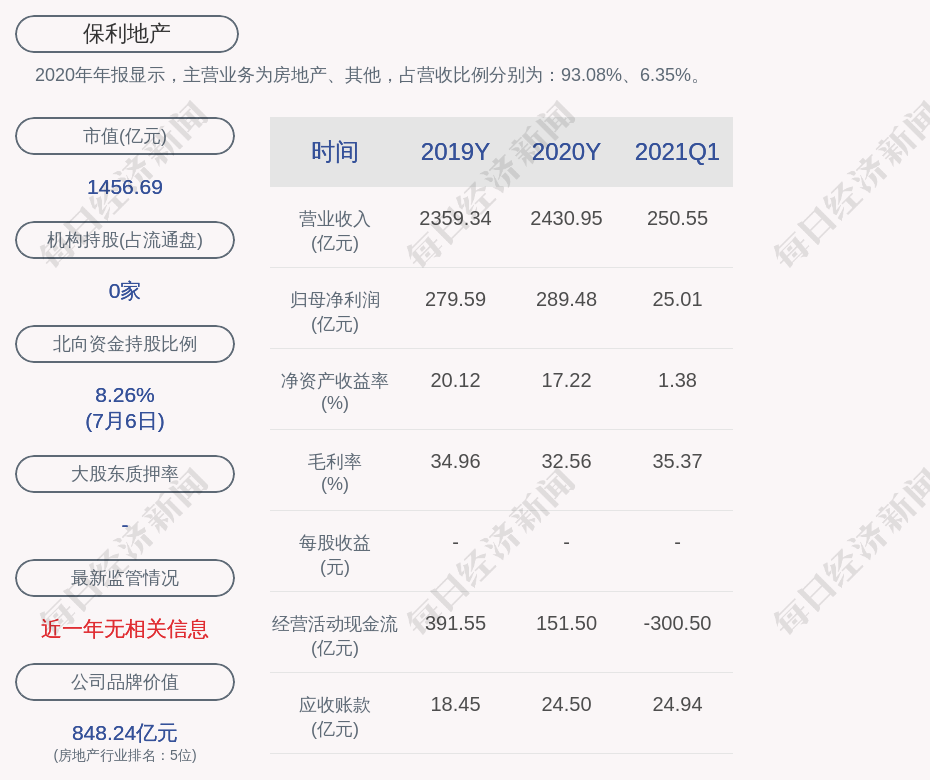Viewport: 930px width, 780px height.
Task: Open the 北向资金持股比例 label
Action: point(125,344)
